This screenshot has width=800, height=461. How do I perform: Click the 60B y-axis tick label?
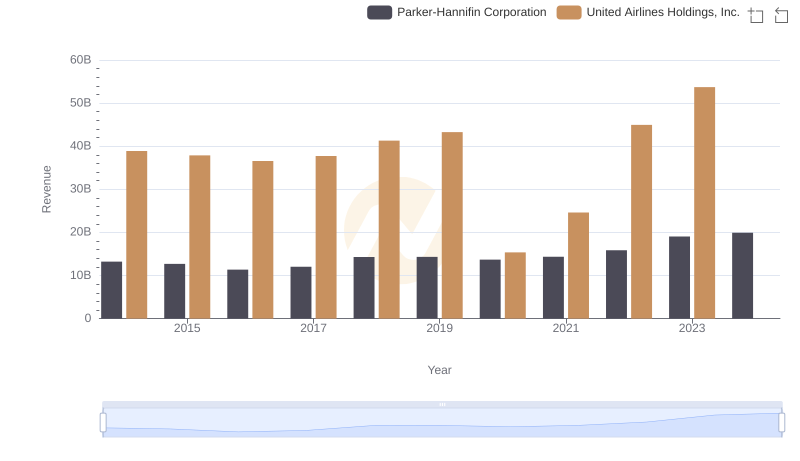coord(80,60)
